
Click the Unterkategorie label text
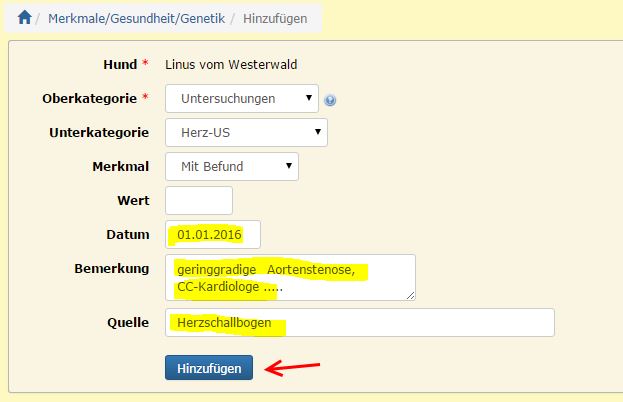point(98,132)
